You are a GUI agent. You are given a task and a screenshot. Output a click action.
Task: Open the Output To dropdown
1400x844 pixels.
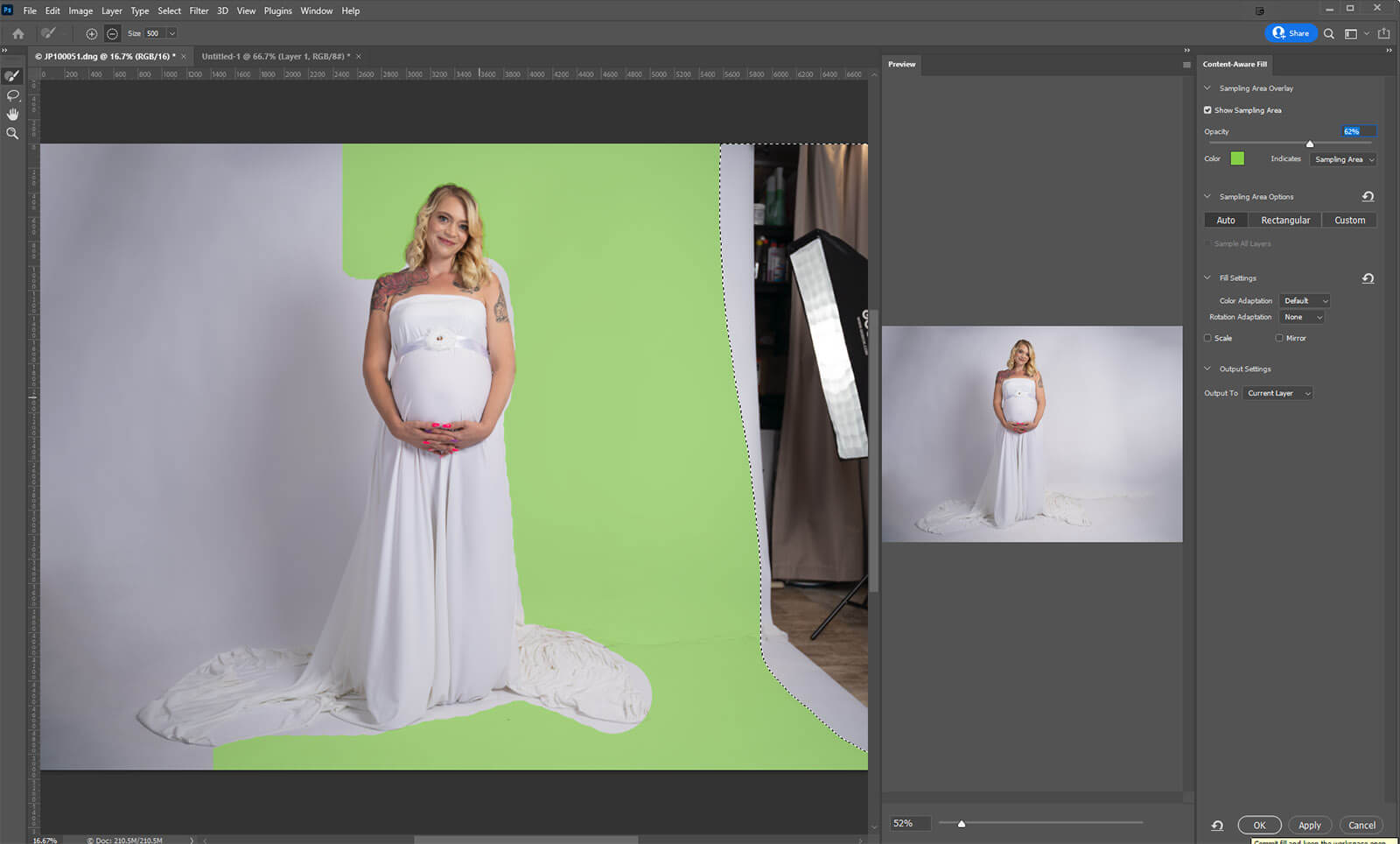pos(1278,394)
